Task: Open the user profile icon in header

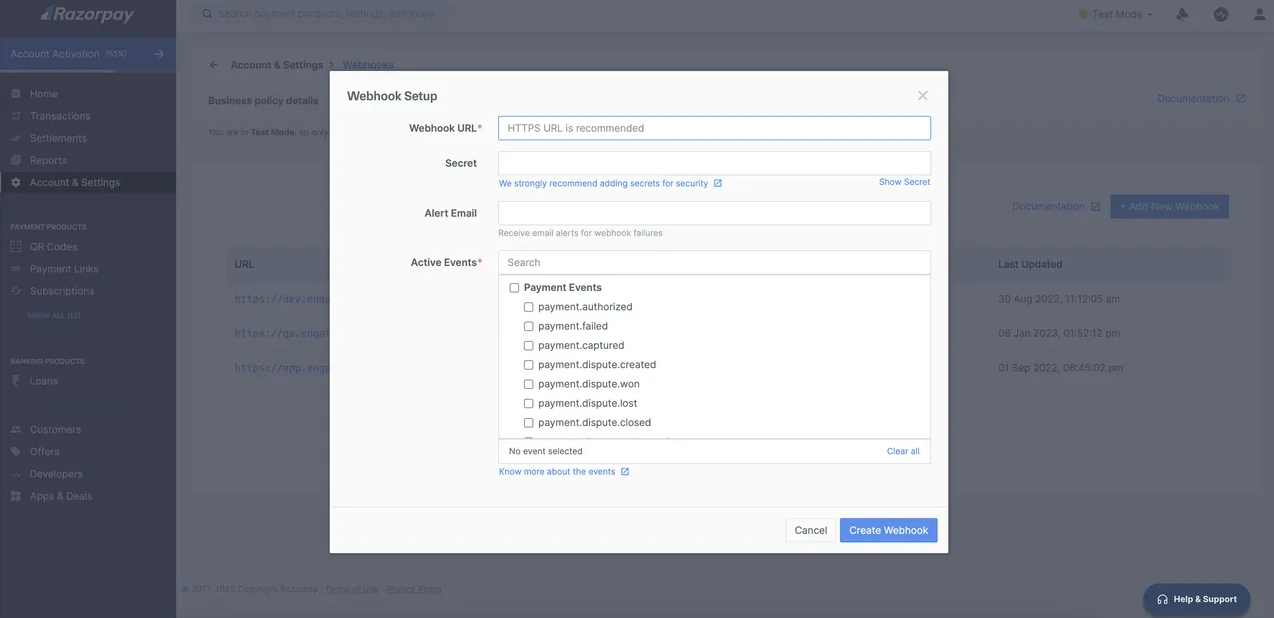Action: pos(1259,14)
